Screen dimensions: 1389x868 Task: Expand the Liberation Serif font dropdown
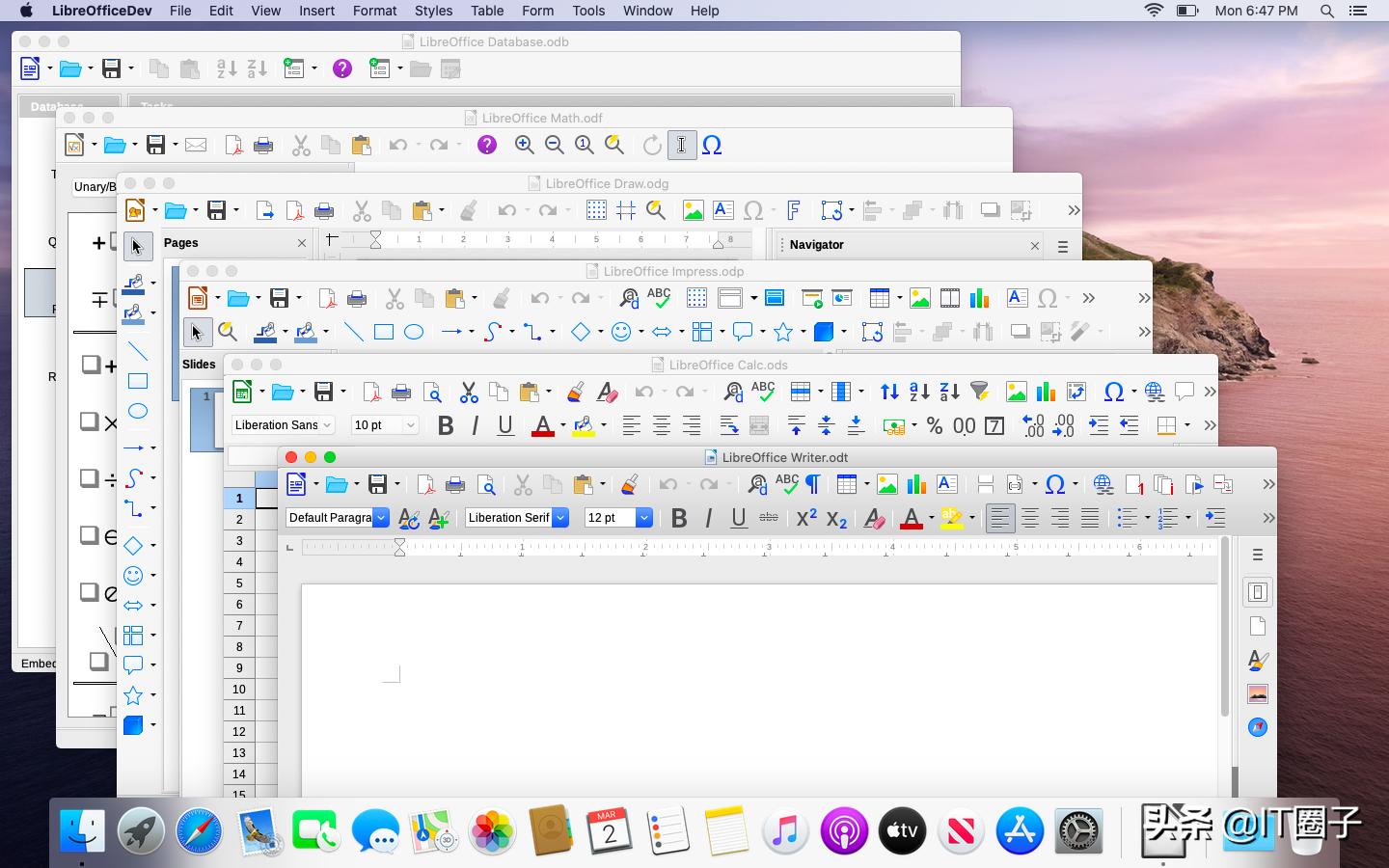tap(560, 518)
